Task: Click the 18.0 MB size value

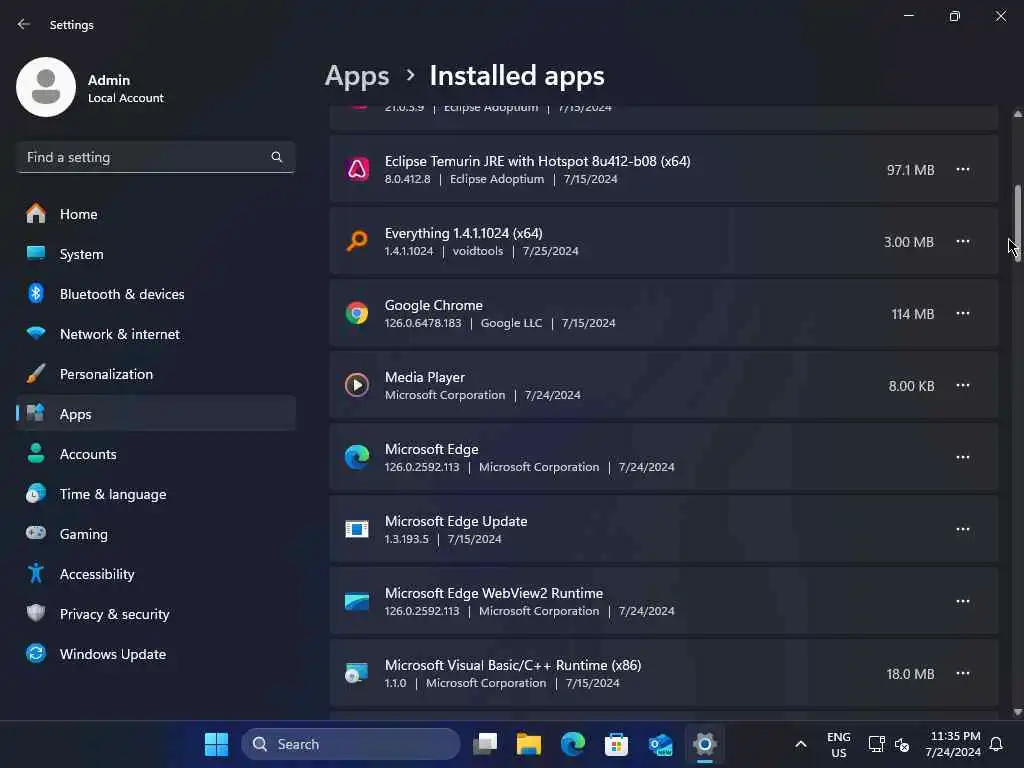Action: tap(910, 673)
